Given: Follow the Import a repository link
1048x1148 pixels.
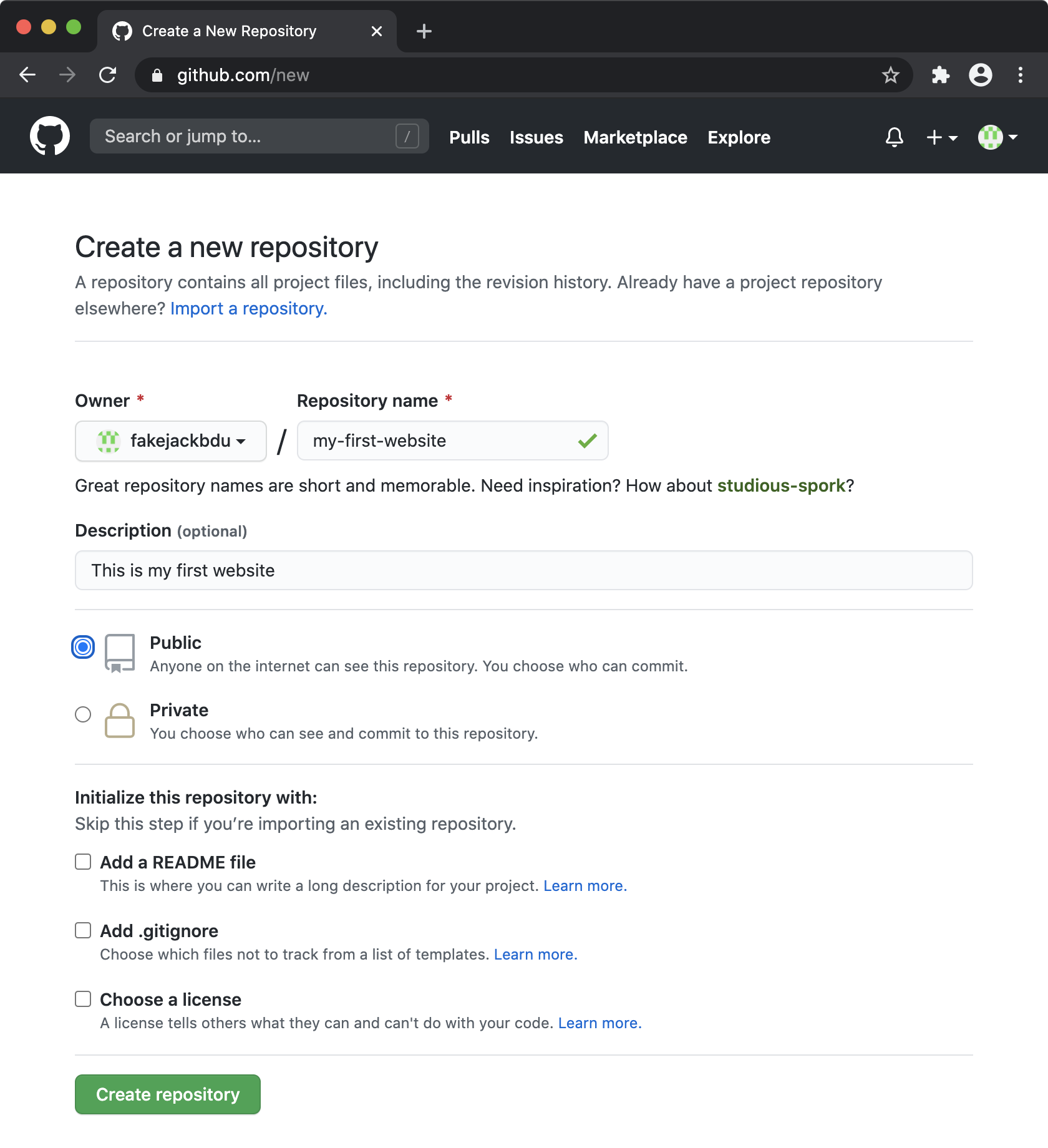Looking at the screenshot, I should coord(248,308).
